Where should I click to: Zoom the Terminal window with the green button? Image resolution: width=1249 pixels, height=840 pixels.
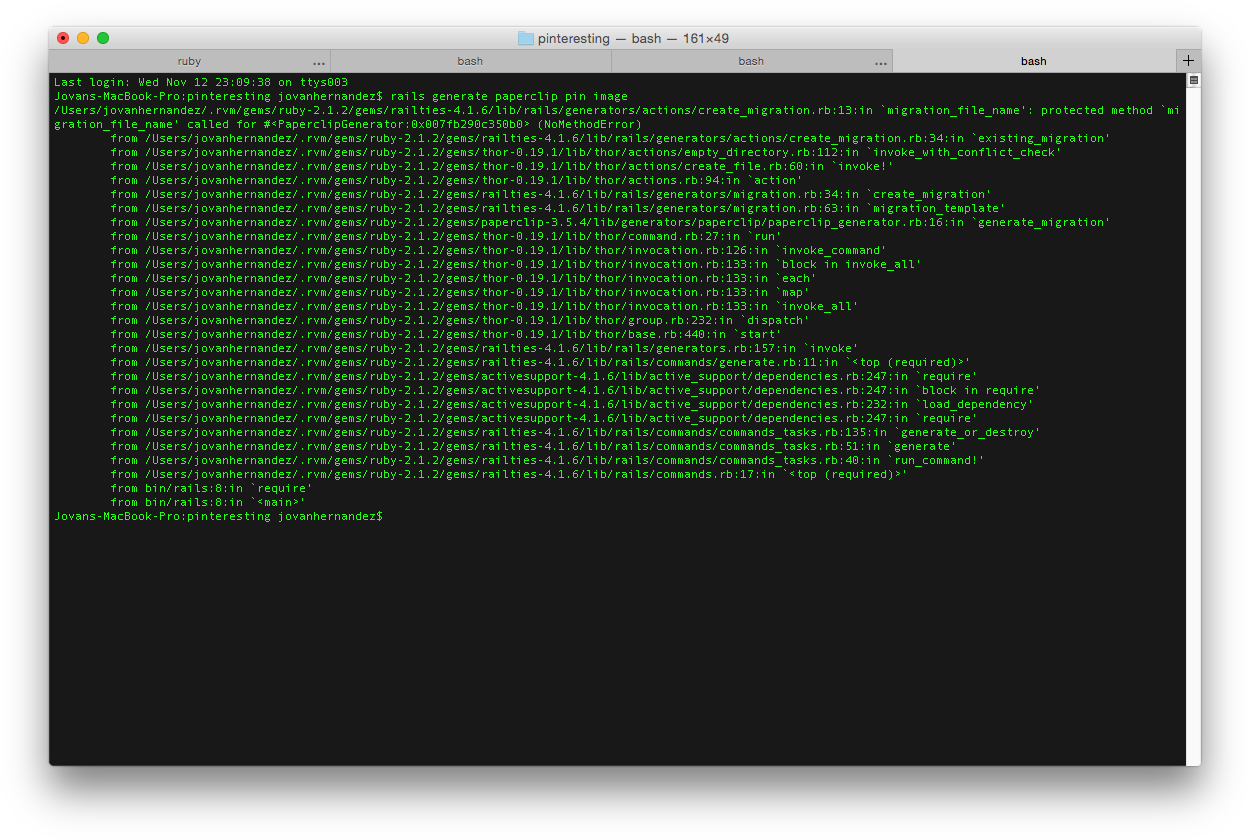(x=103, y=38)
